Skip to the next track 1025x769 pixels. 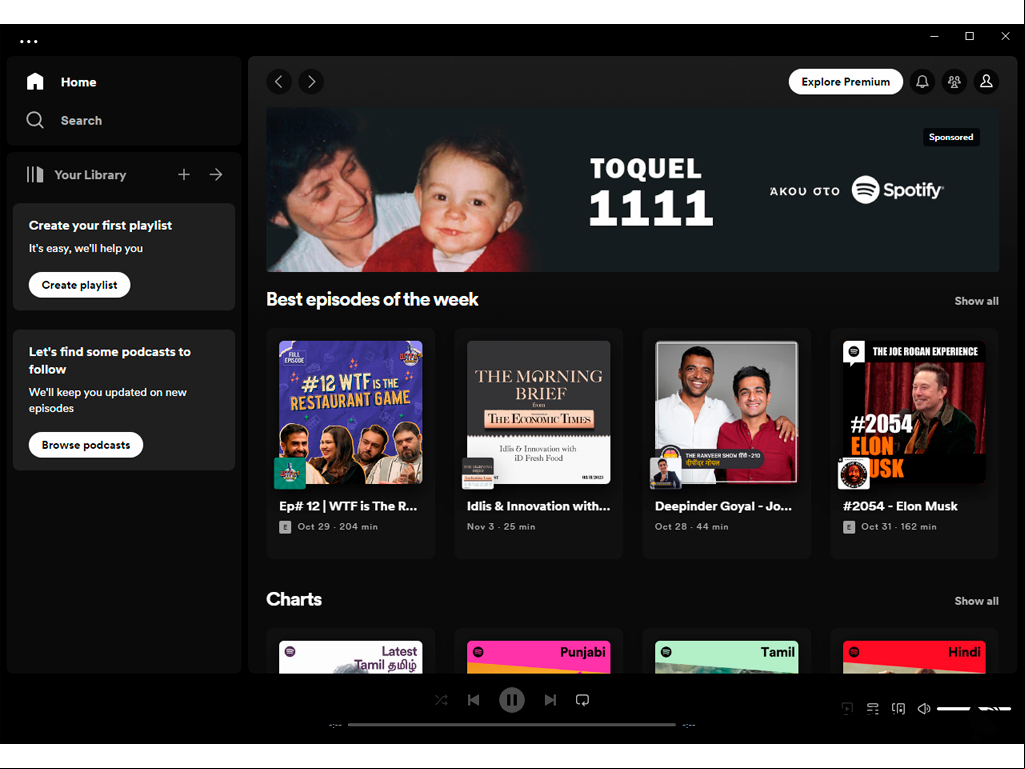click(550, 700)
